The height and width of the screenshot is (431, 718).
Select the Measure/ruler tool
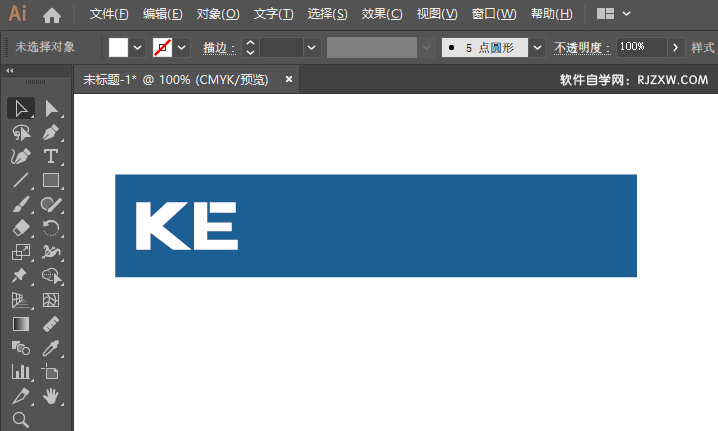(x=51, y=324)
